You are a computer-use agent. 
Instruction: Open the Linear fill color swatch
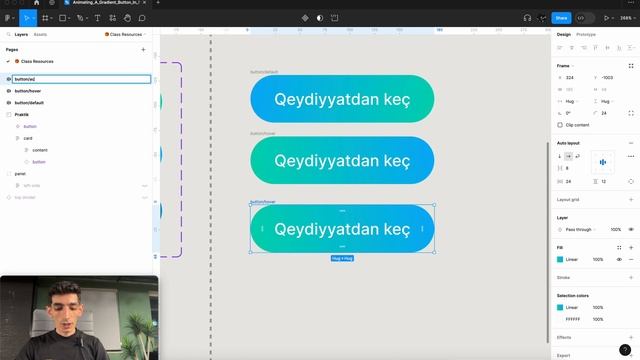coord(560,259)
